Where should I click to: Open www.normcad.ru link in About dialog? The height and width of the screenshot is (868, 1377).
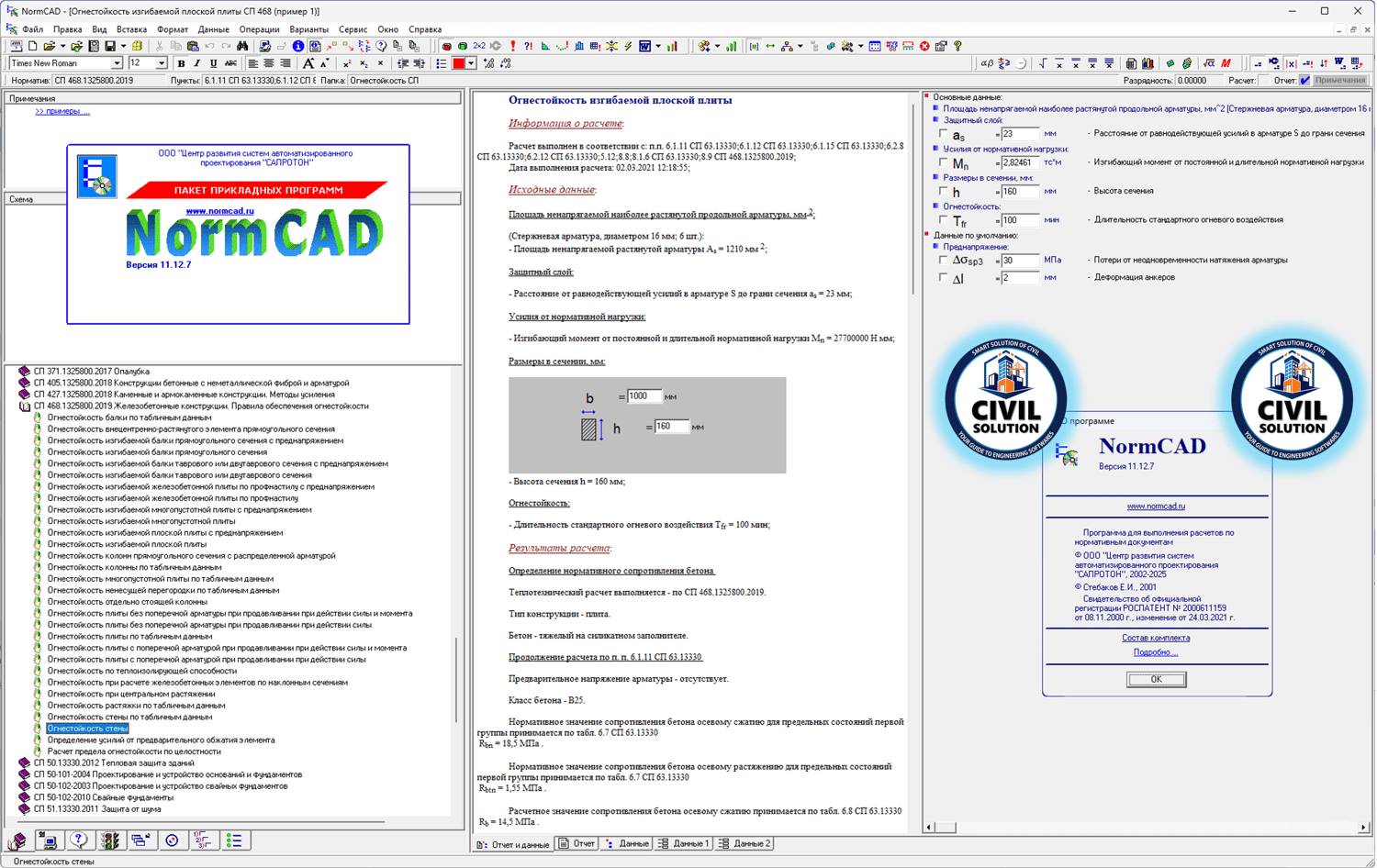pyautogui.click(x=1156, y=506)
